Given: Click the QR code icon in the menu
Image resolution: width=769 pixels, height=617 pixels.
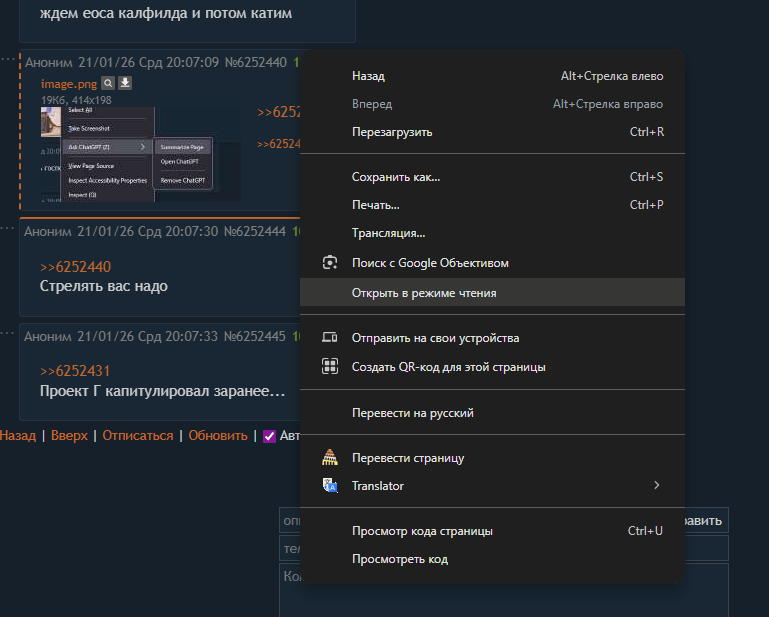Looking at the screenshot, I should point(330,366).
